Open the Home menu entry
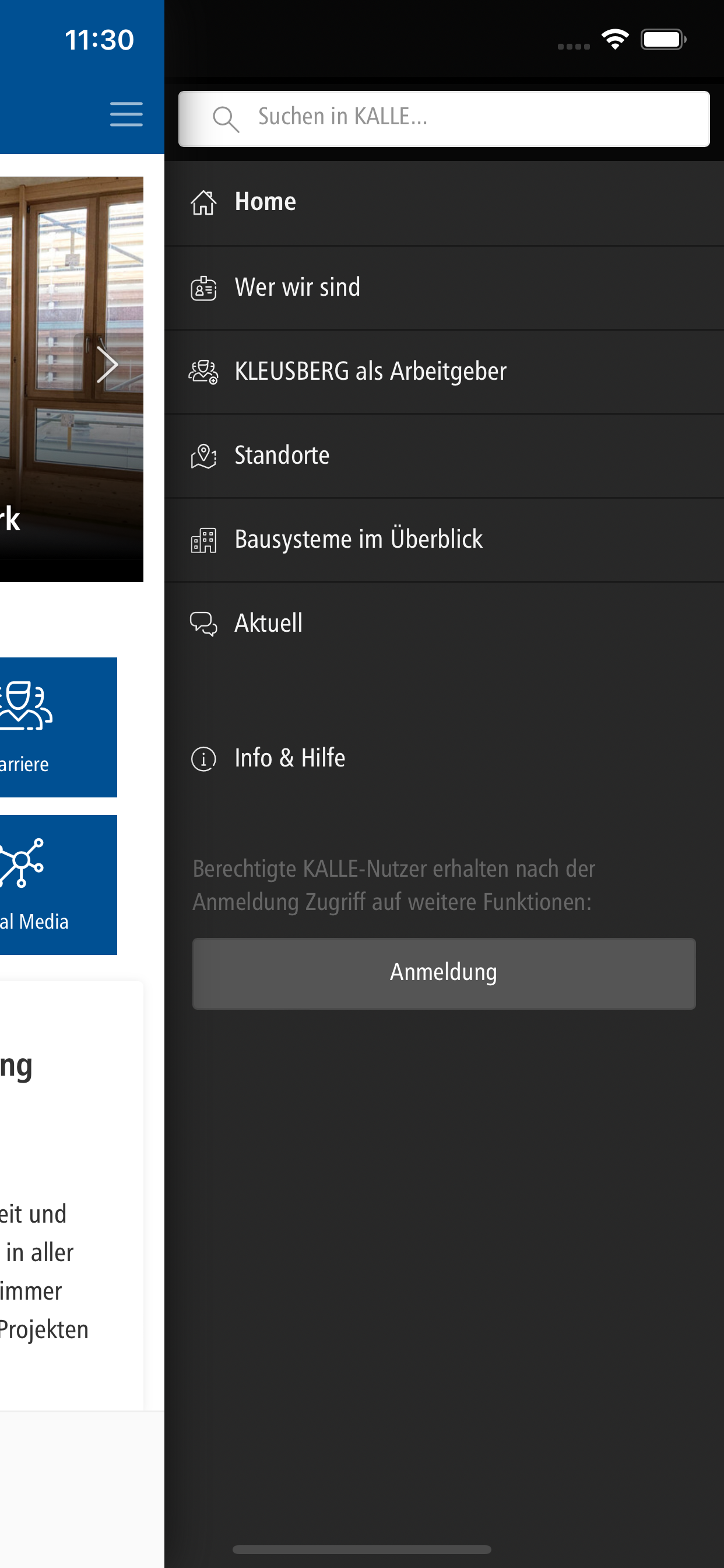This screenshot has width=724, height=1568. click(x=444, y=202)
